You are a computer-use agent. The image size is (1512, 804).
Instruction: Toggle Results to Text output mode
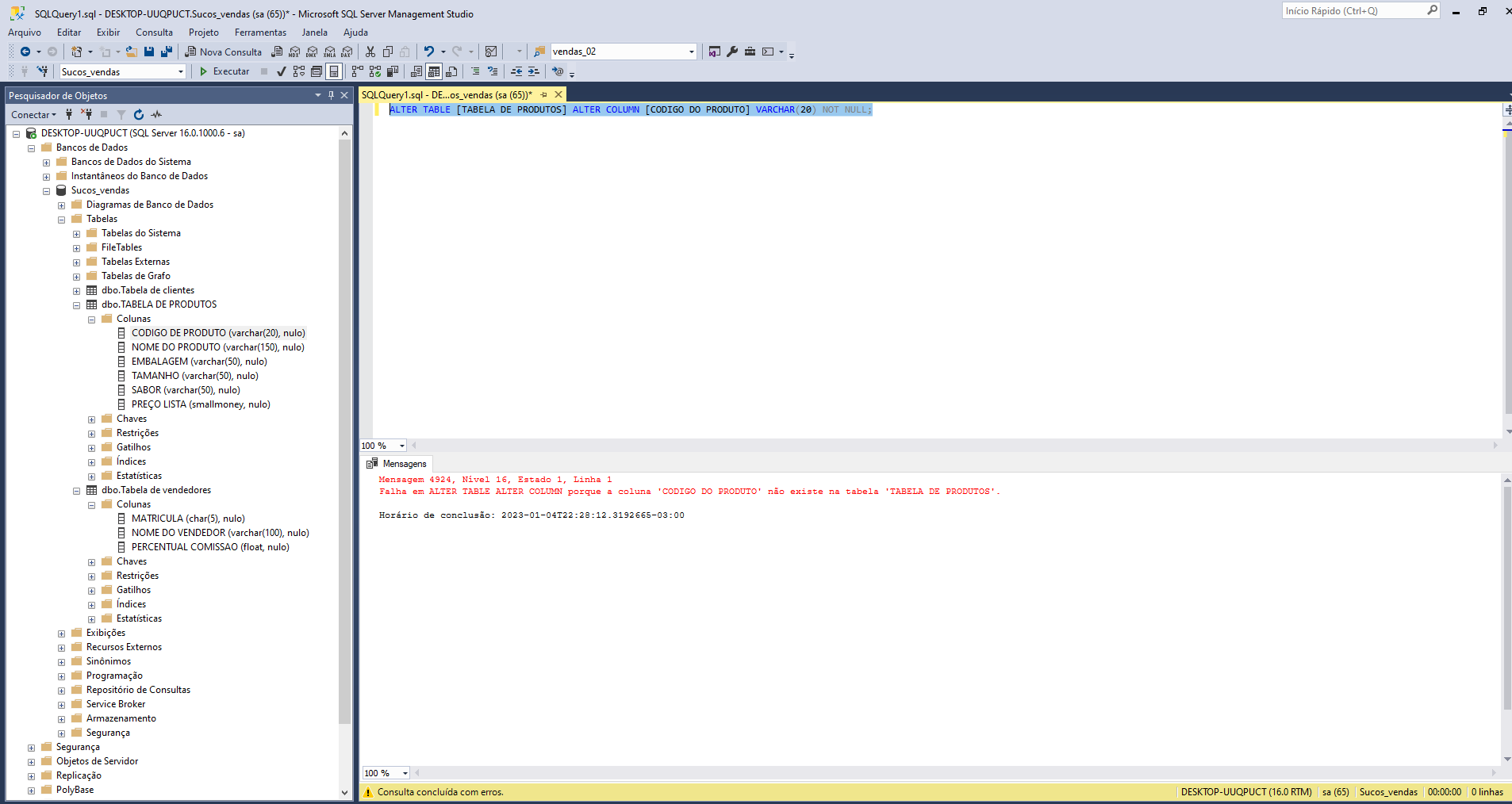pyautogui.click(x=416, y=71)
